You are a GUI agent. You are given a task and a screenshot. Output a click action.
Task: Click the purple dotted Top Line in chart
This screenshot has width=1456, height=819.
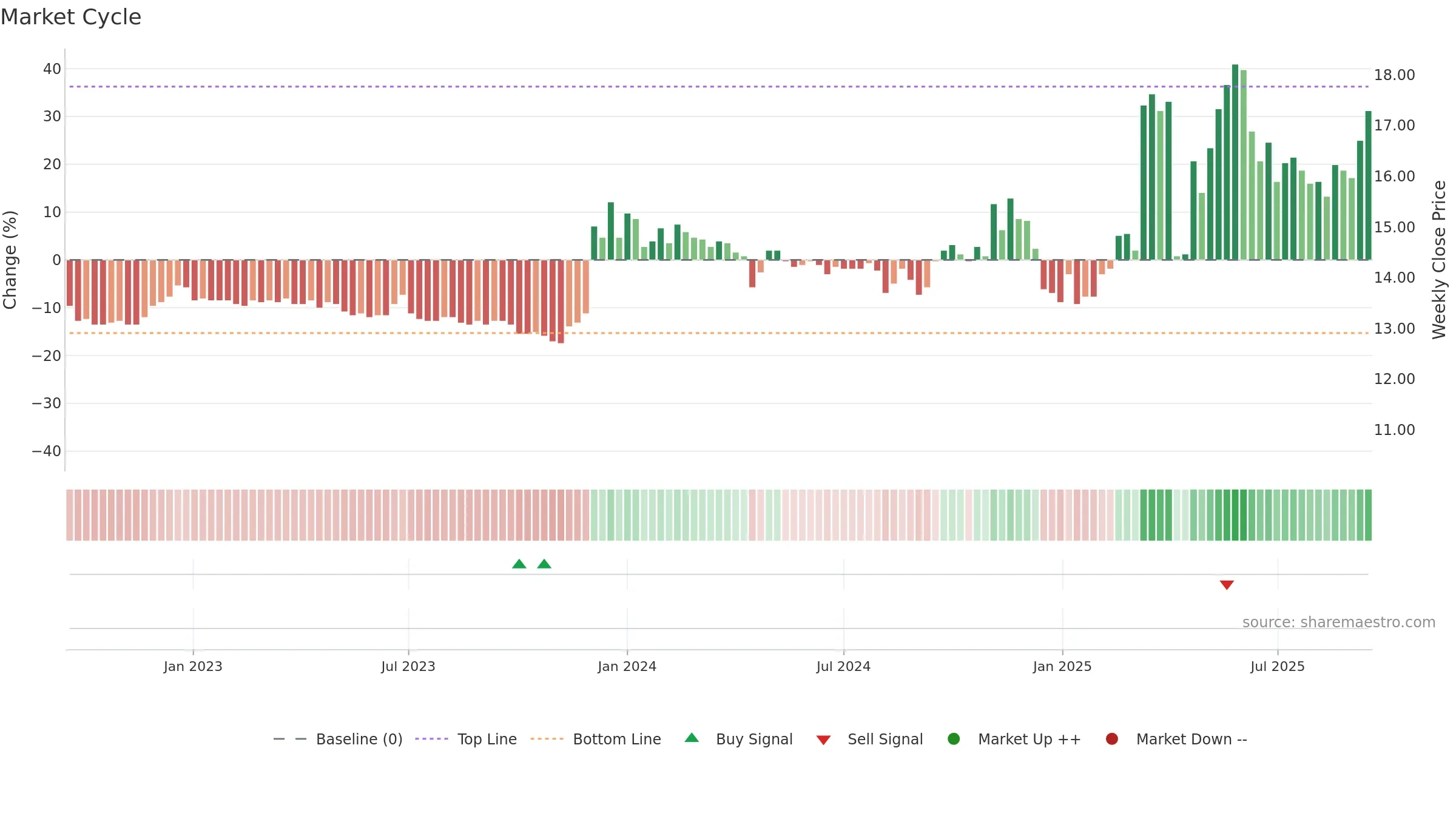pyautogui.click(x=719, y=86)
